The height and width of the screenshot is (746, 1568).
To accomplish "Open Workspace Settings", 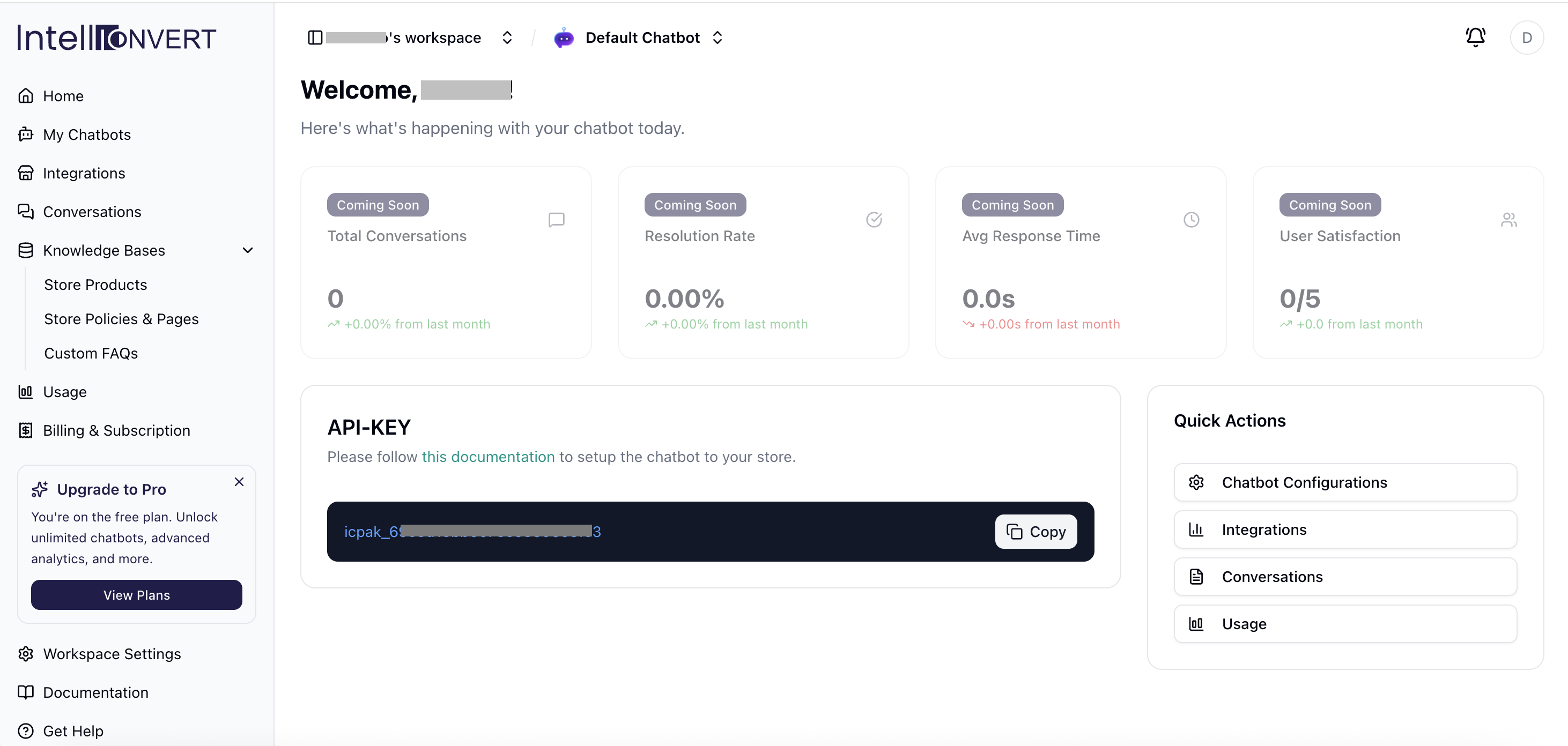I will pyautogui.click(x=136, y=653).
